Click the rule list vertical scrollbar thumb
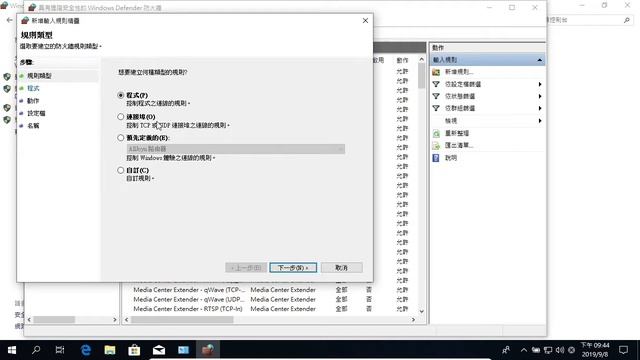640x360 pixels. (422, 76)
